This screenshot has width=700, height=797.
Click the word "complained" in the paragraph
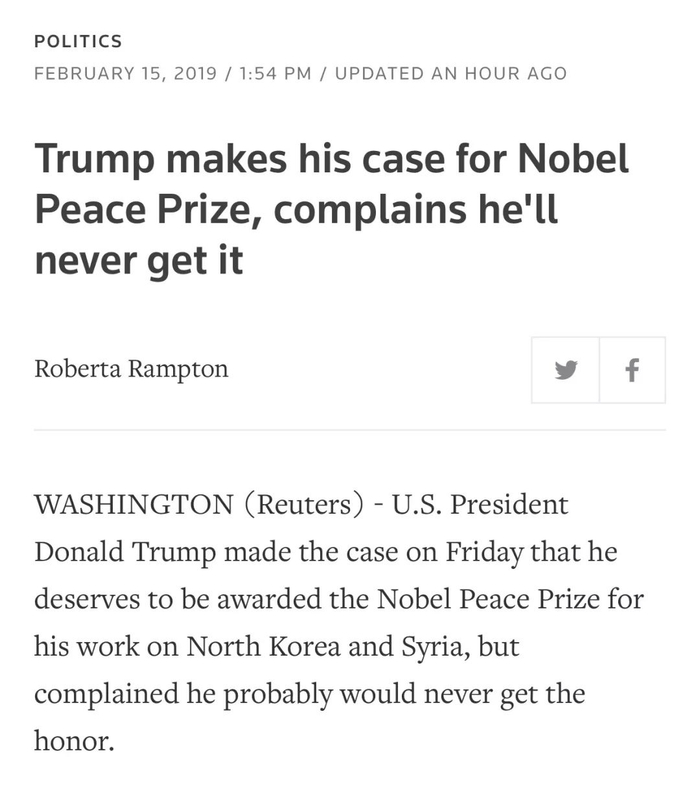(112, 694)
